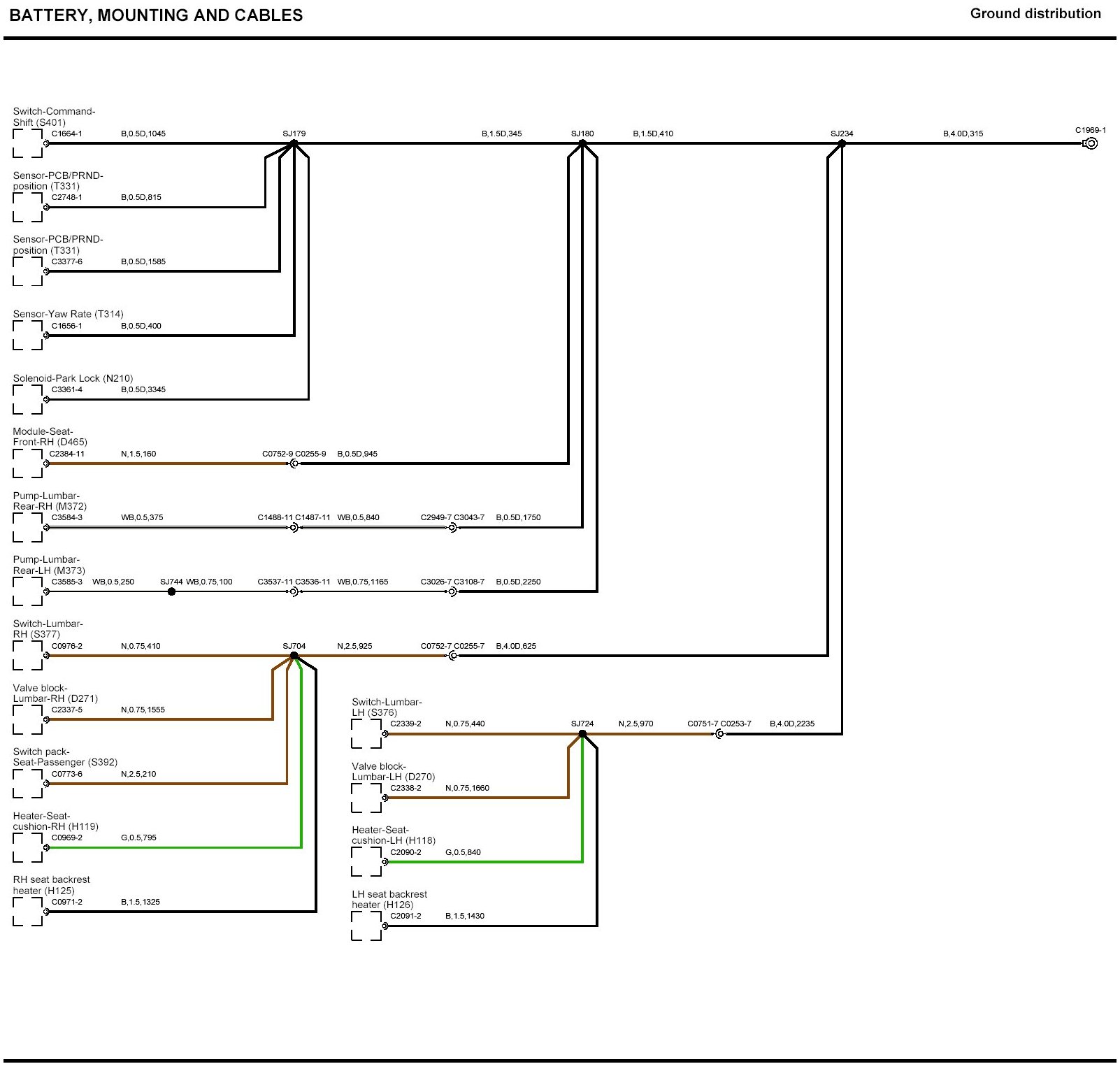
Task: Select the LH seat backrest heater (H126) box
Action: coord(366,926)
